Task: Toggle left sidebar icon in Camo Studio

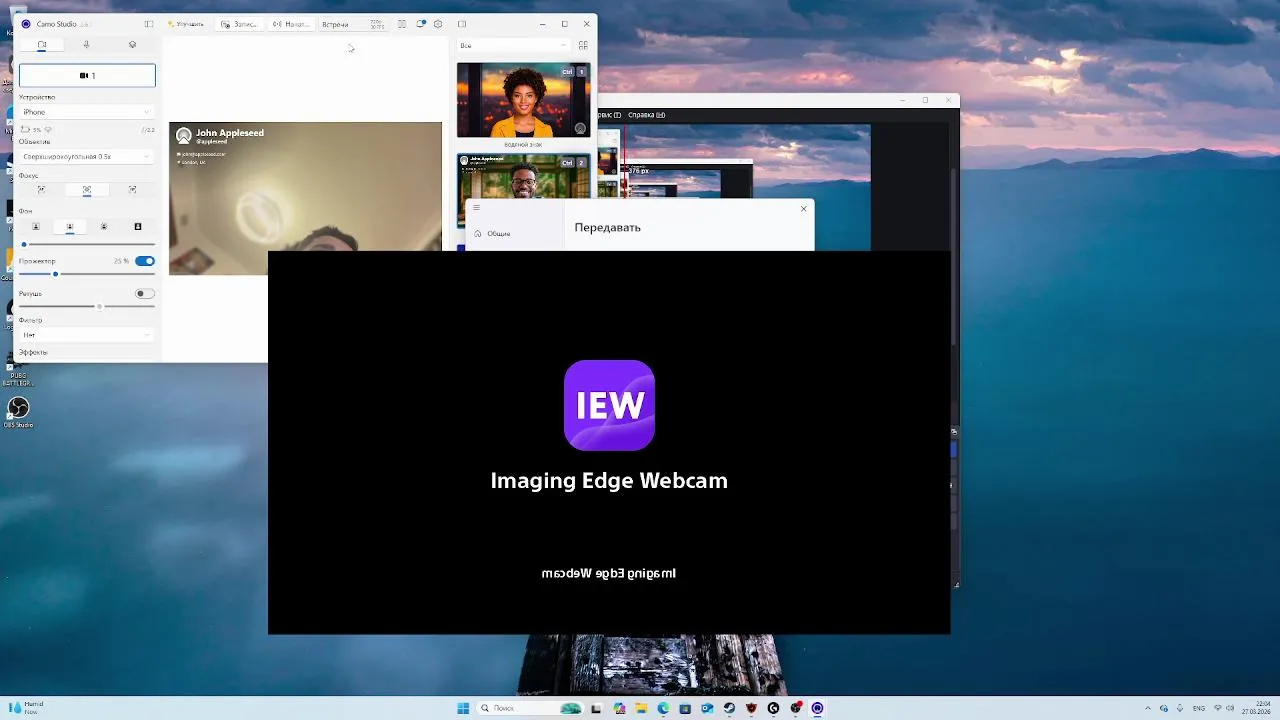Action: pyautogui.click(x=149, y=24)
